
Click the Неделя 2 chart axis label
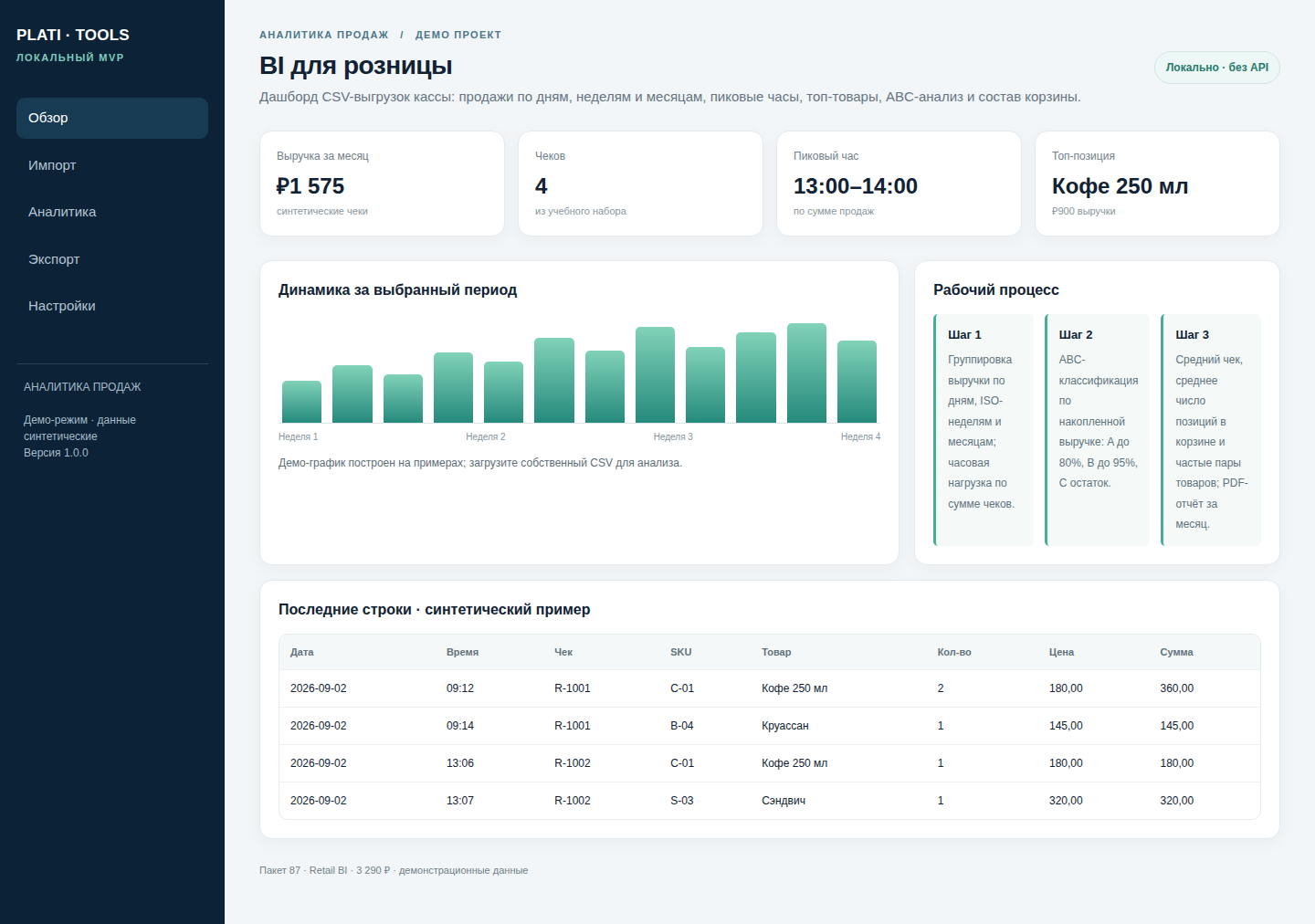[486, 436]
